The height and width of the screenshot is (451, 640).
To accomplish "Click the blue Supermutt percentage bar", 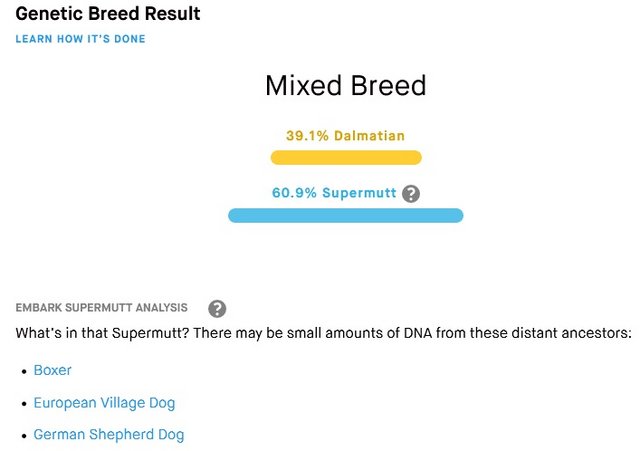I will pyautogui.click(x=346, y=216).
